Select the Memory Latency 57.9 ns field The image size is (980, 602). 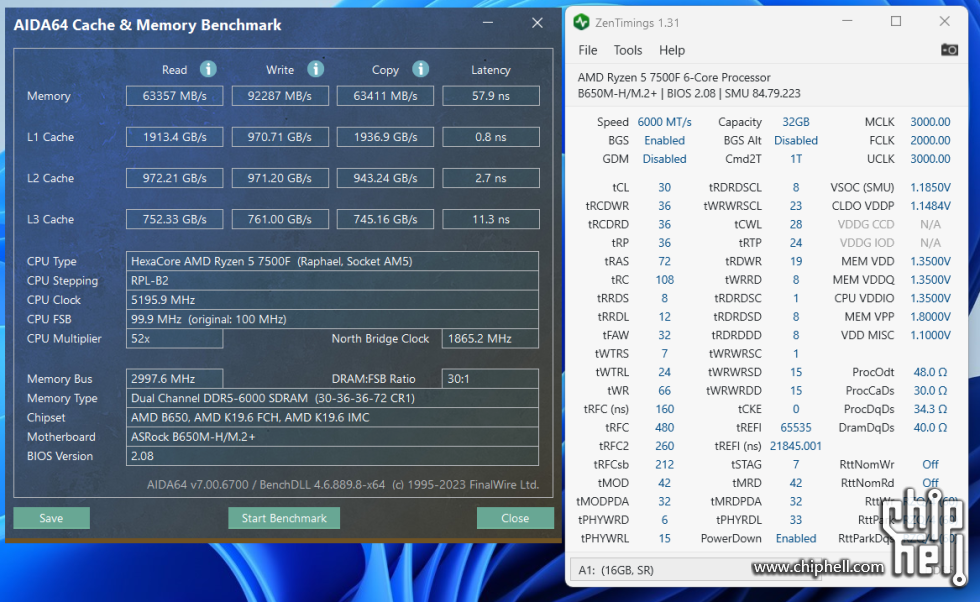(491, 96)
